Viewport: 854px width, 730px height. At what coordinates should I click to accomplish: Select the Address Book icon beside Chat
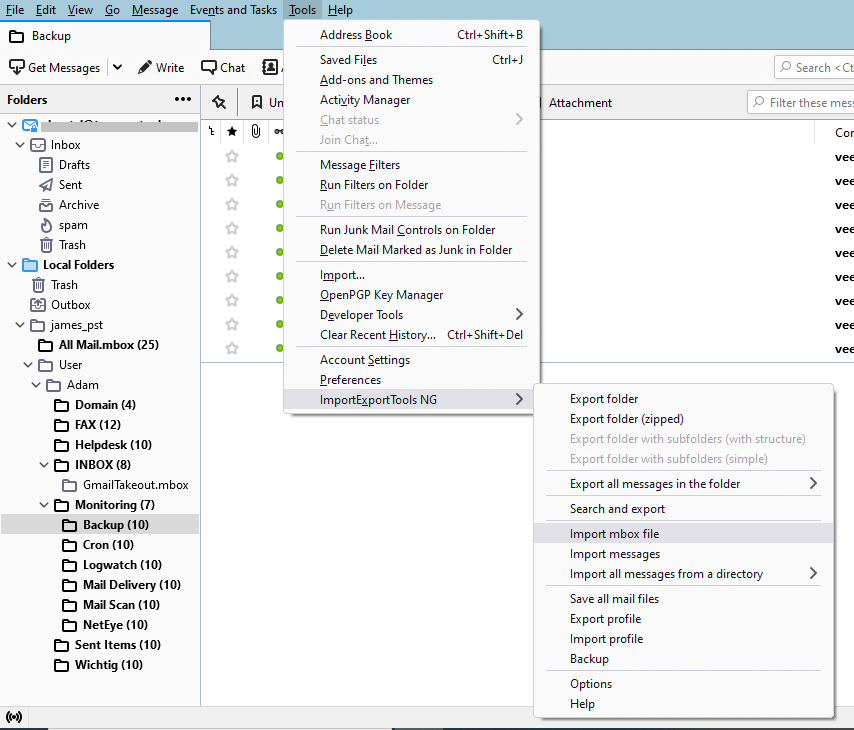point(268,67)
